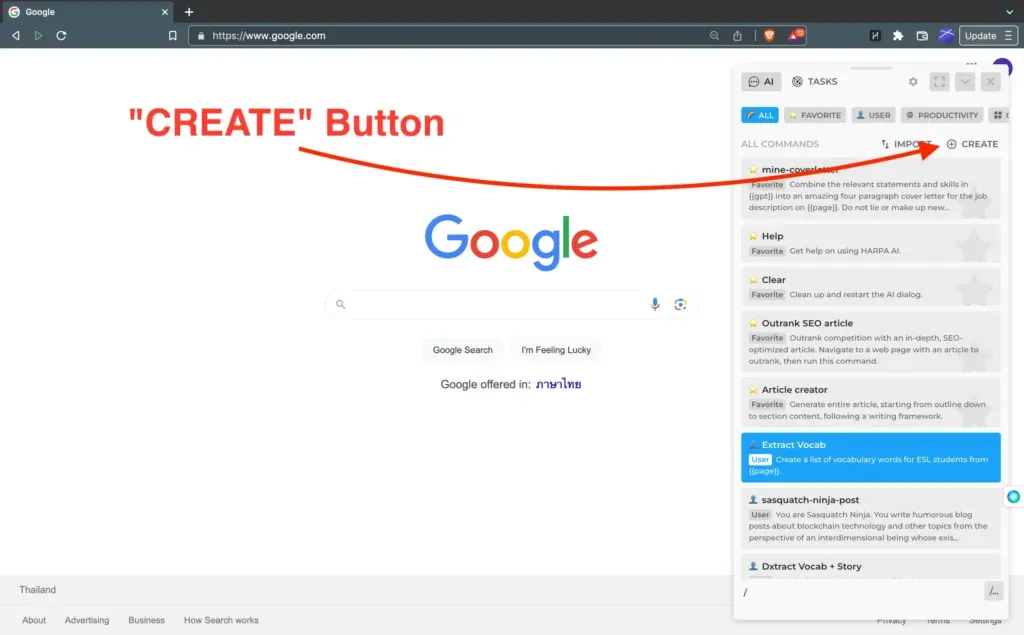Open the mine-coverletter command
The width and height of the screenshot is (1024, 635).
point(871,188)
